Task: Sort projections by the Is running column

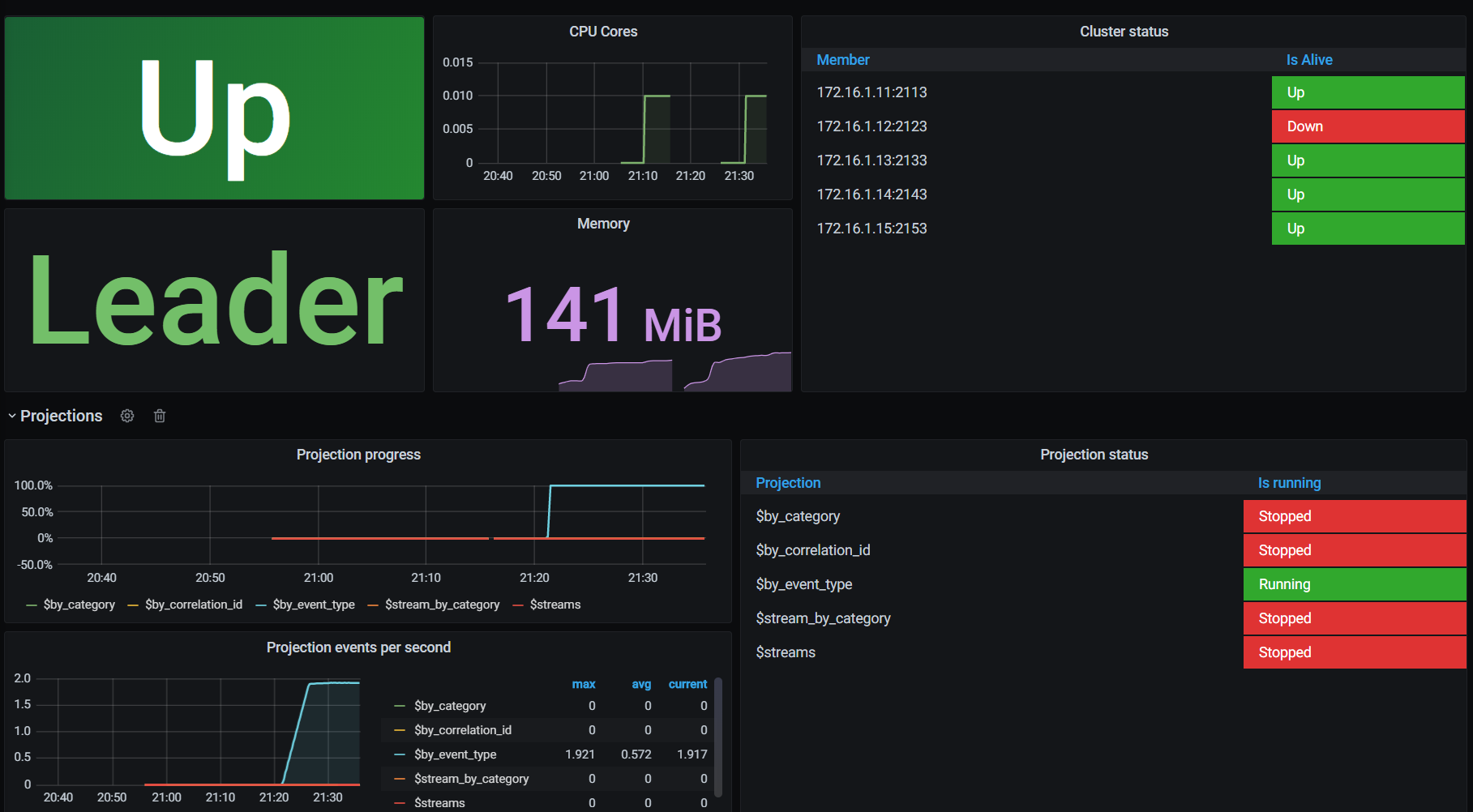Action: pos(1290,483)
